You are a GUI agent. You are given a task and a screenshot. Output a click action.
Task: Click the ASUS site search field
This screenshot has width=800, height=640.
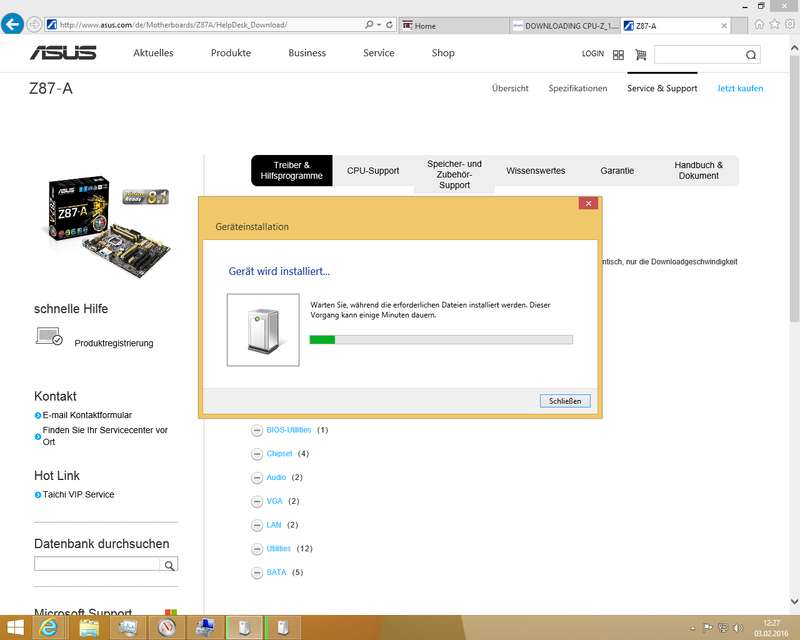tap(699, 55)
